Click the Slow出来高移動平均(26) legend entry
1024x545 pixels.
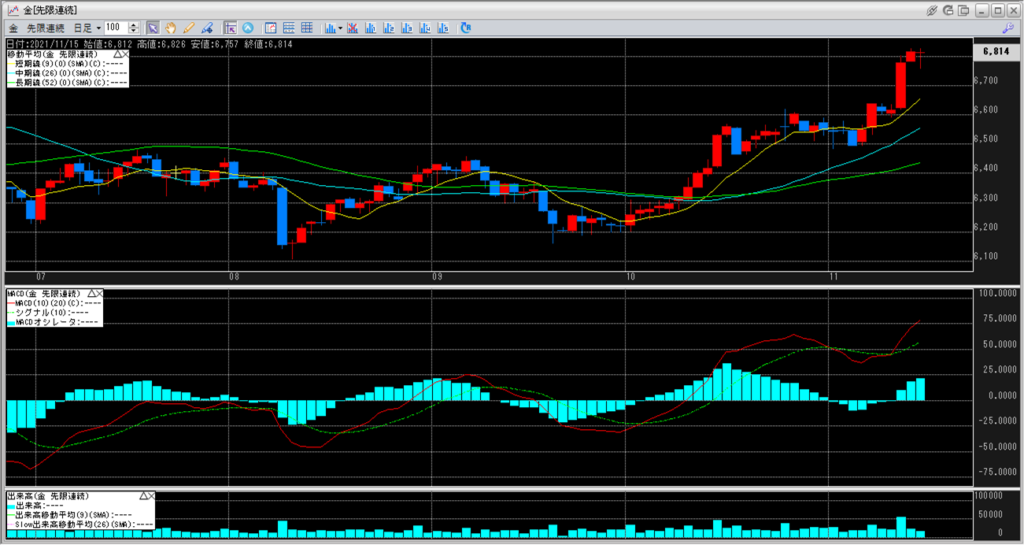coord(80,523)
